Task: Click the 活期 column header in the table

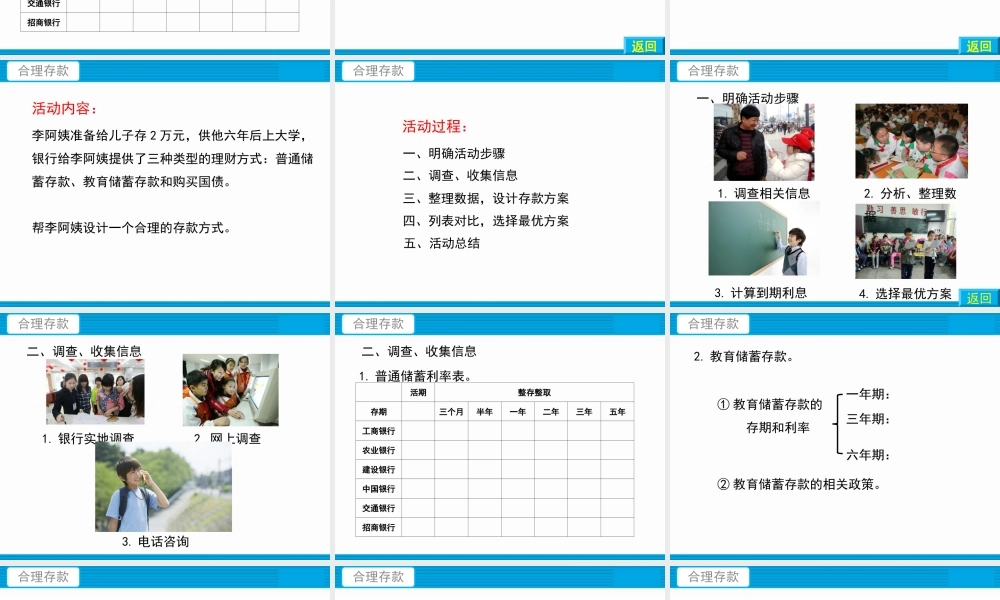Action: [x=418, y=392]
